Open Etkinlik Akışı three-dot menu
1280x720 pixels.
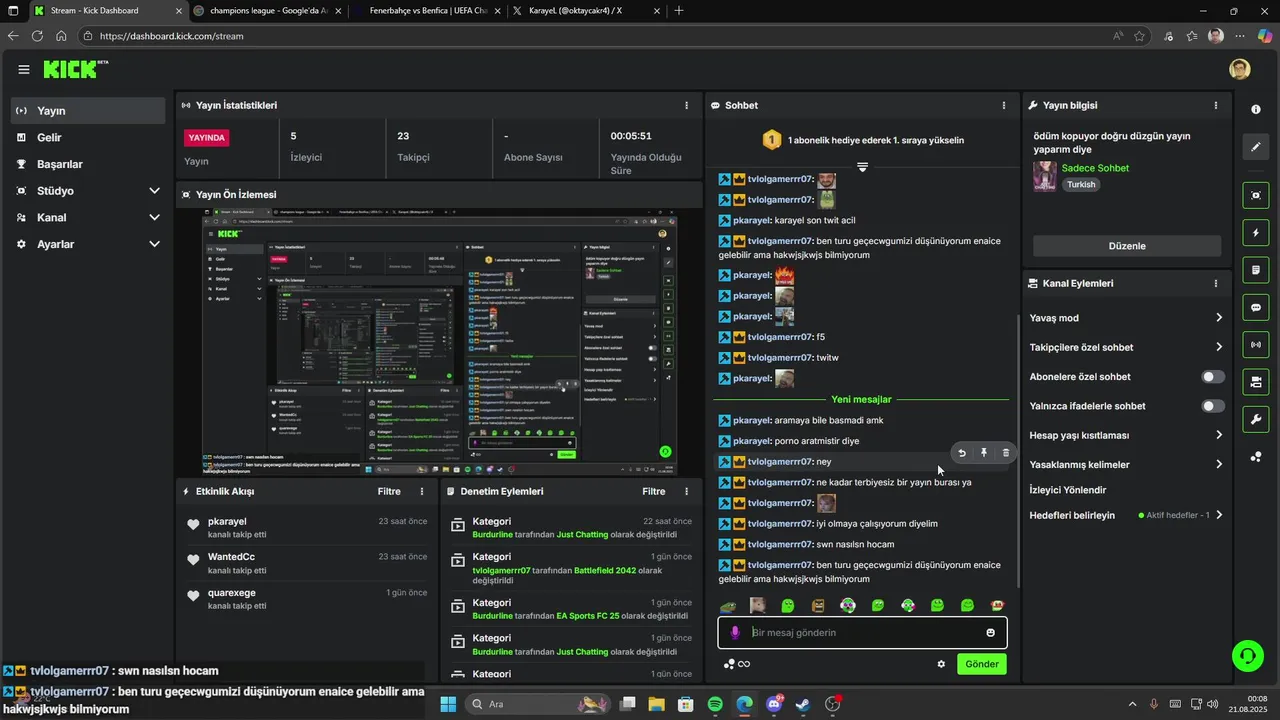pyautogui.click(x=422, y=492)
